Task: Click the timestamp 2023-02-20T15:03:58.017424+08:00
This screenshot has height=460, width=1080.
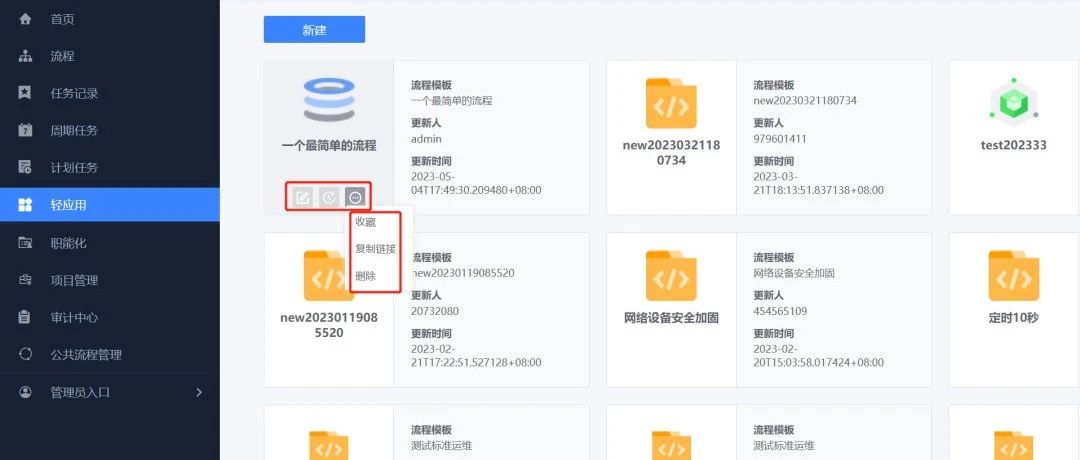Action: pos(818,355)
